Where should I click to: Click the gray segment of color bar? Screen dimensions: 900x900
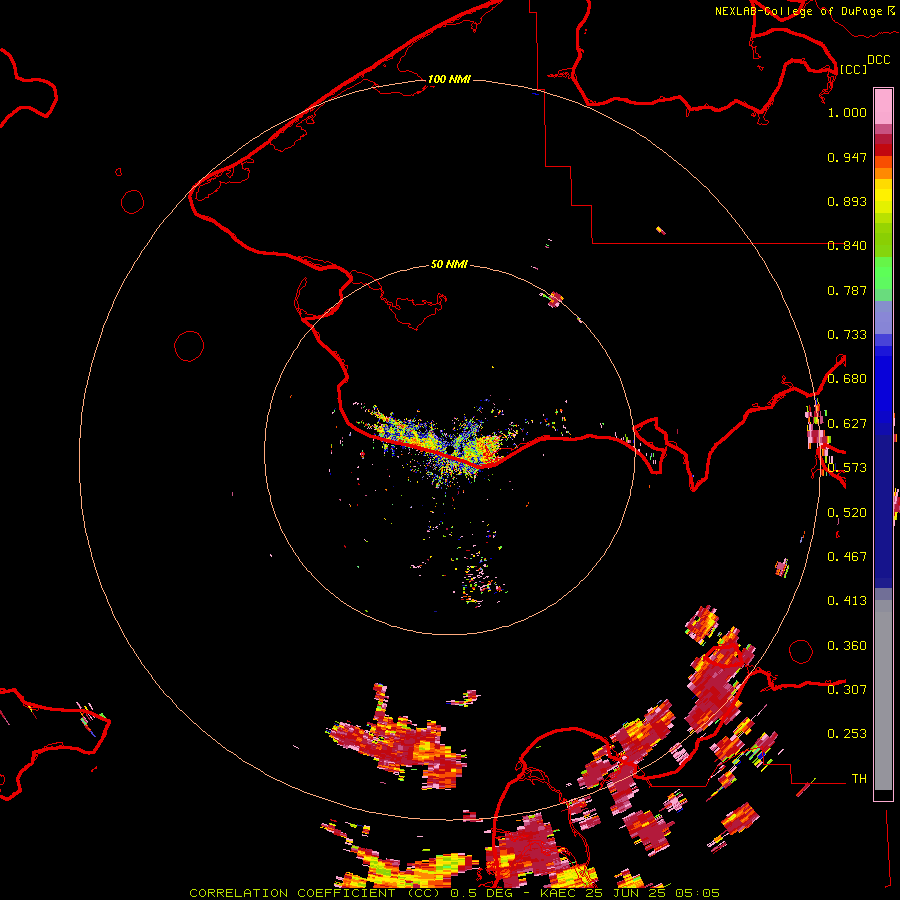pyautogui.click(x=883, y=695)
